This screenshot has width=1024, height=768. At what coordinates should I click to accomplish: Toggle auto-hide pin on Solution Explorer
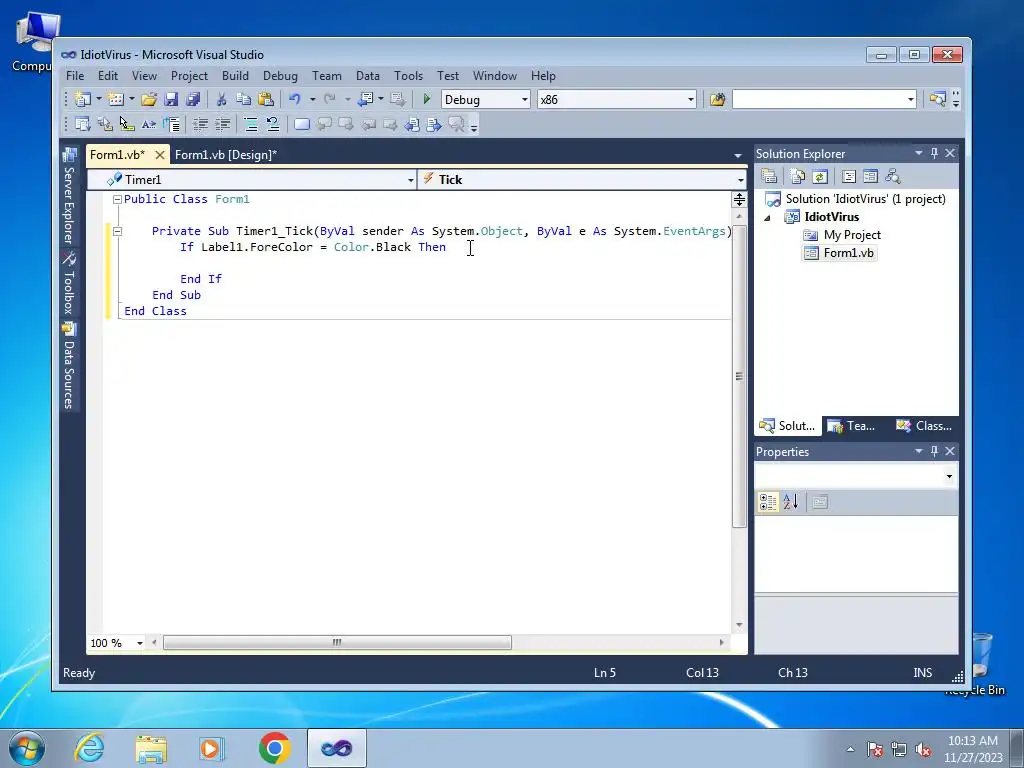(935, 153)
